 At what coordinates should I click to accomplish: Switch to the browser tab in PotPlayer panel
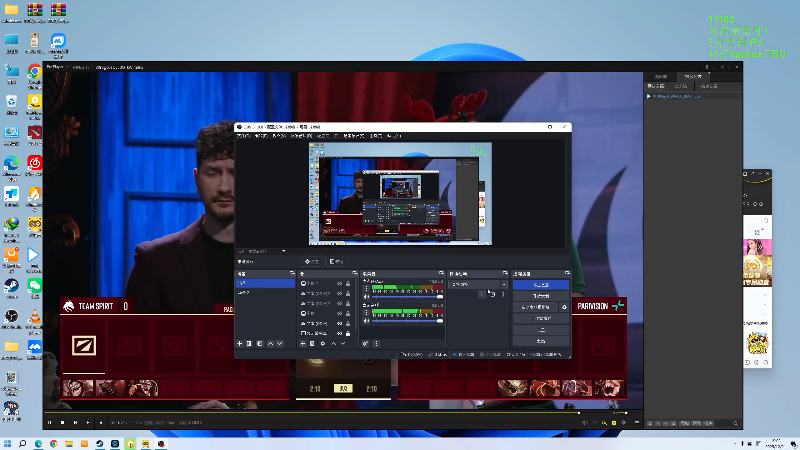click(661, 77)
